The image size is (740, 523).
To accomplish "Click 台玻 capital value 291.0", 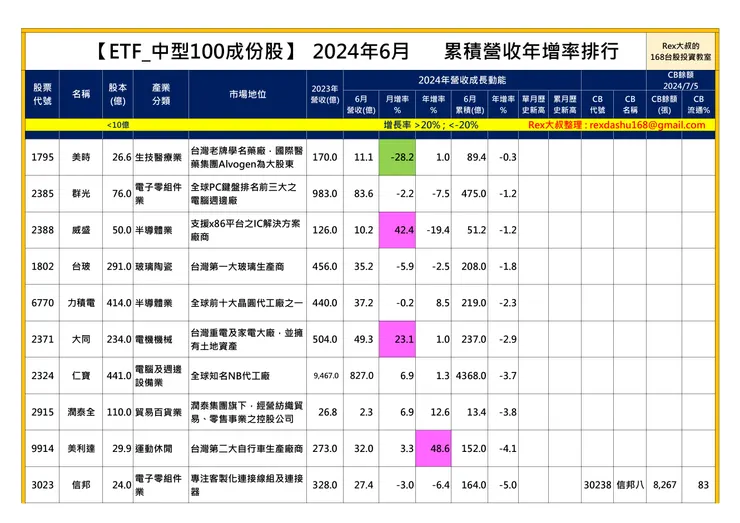I will pyautogui.click(x=119, y=266).
